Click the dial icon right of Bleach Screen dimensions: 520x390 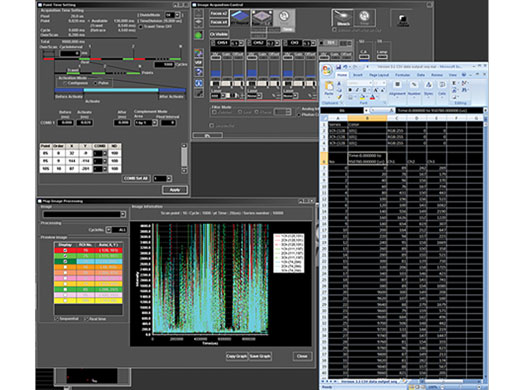tap(364, 18)
